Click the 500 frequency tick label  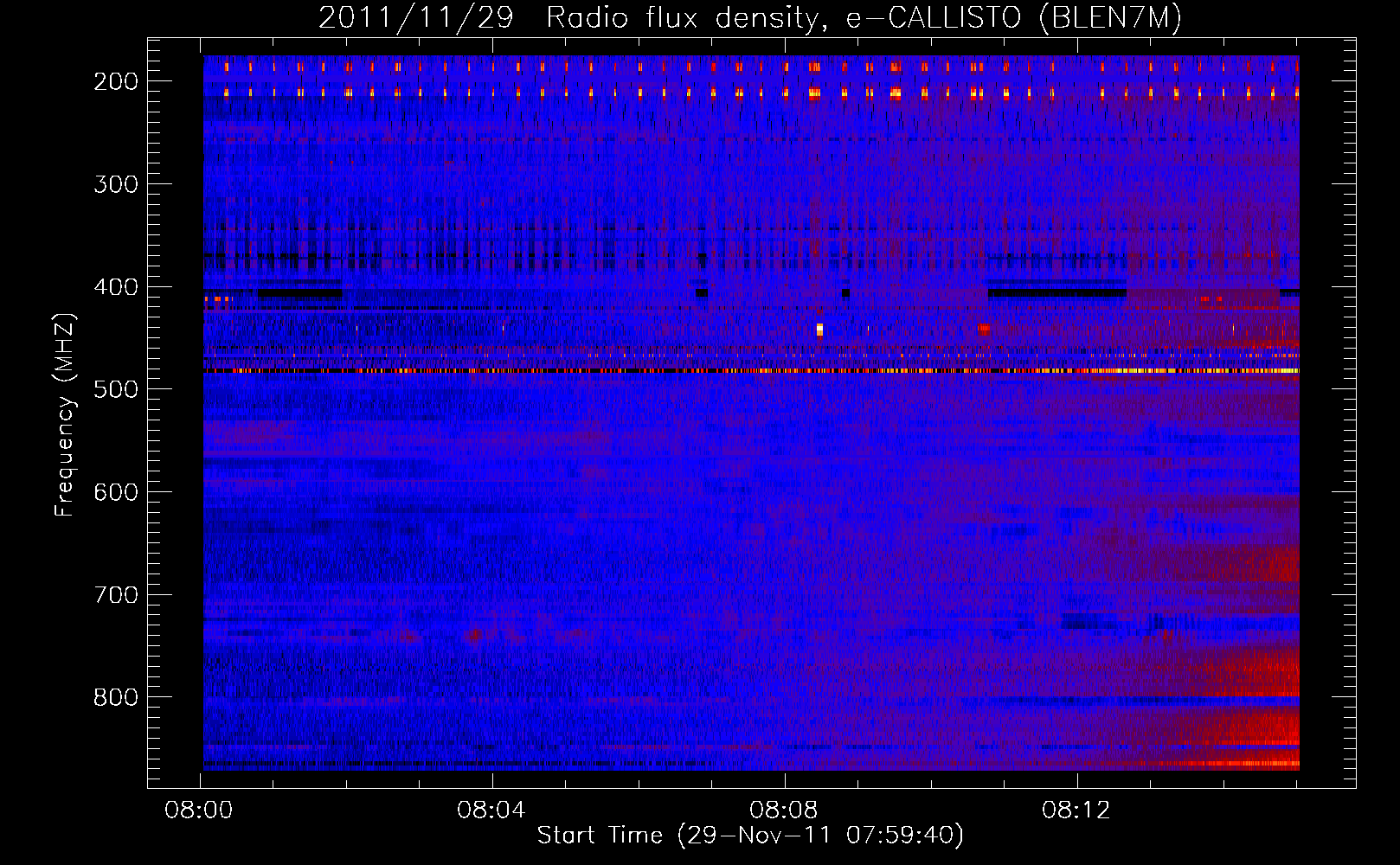(x=116, y=389)
